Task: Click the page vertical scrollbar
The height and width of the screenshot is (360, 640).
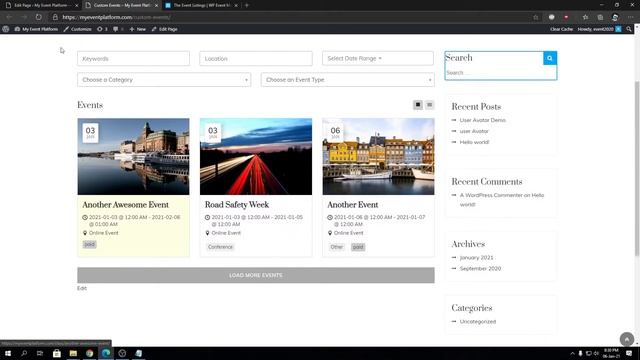Action: tap(637, 169)
